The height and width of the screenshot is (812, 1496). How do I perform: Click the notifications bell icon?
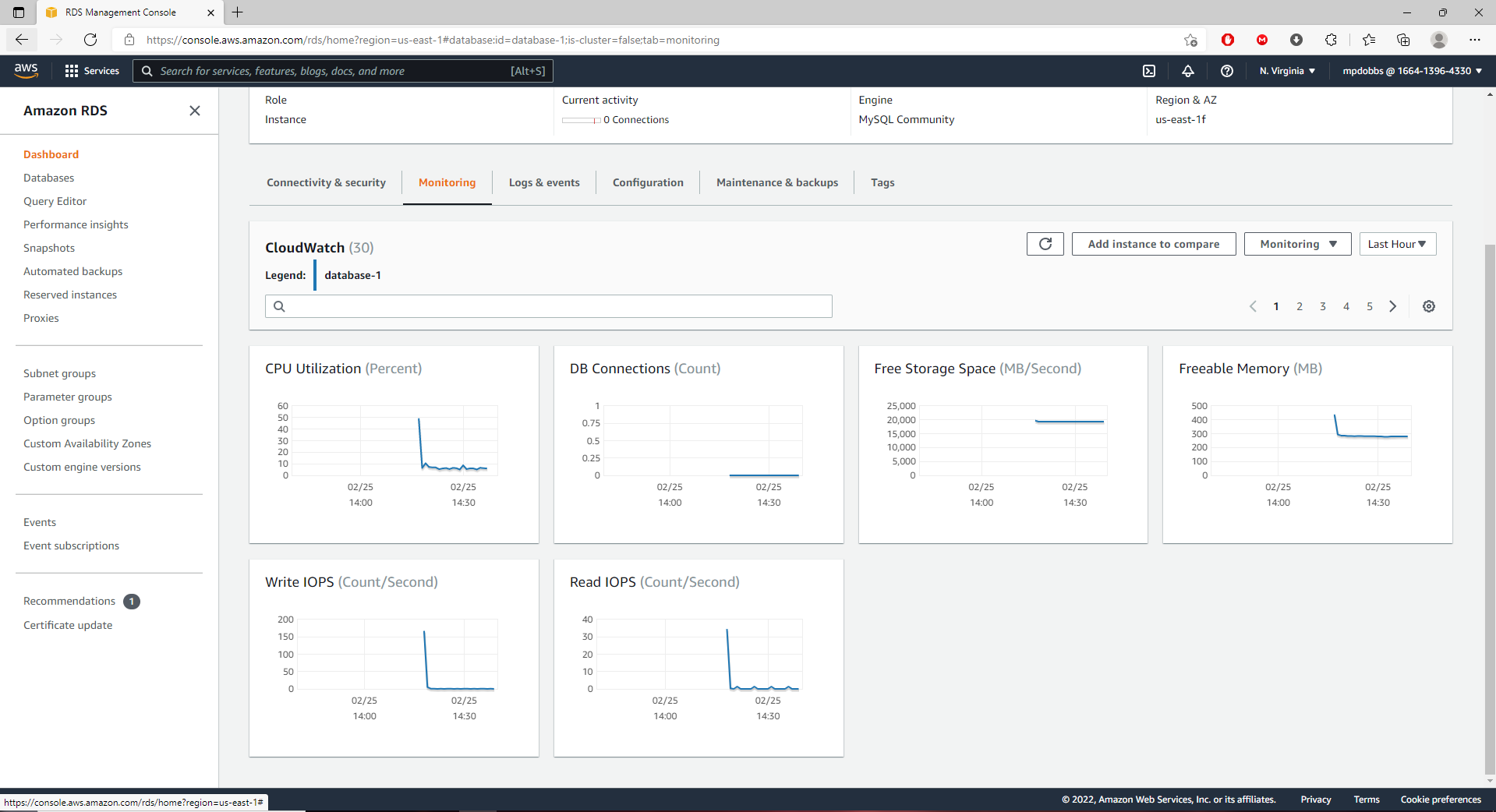(x=1187, y=71)
